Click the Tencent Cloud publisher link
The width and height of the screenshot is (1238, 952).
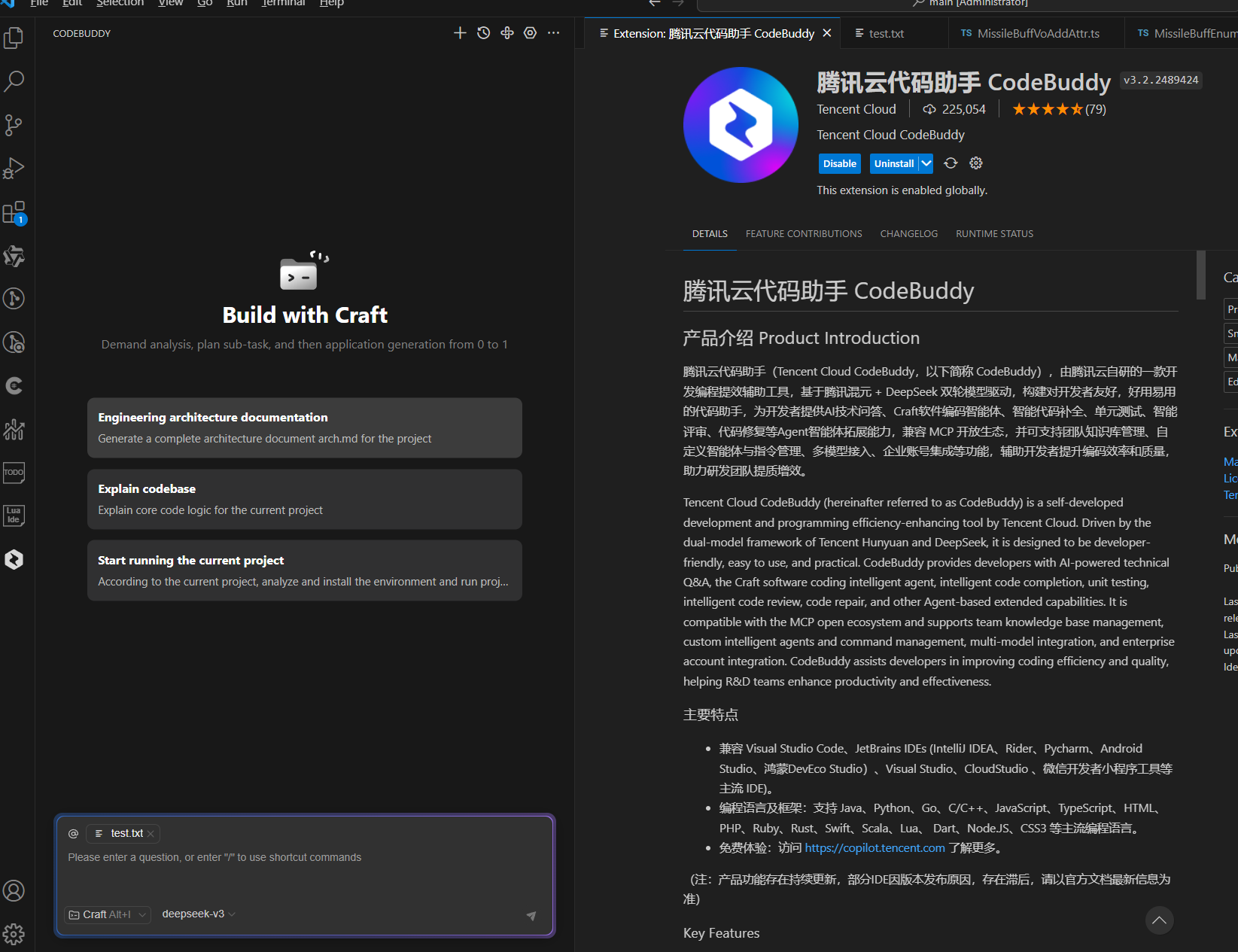pyautogui.click(x=856, y=109)
